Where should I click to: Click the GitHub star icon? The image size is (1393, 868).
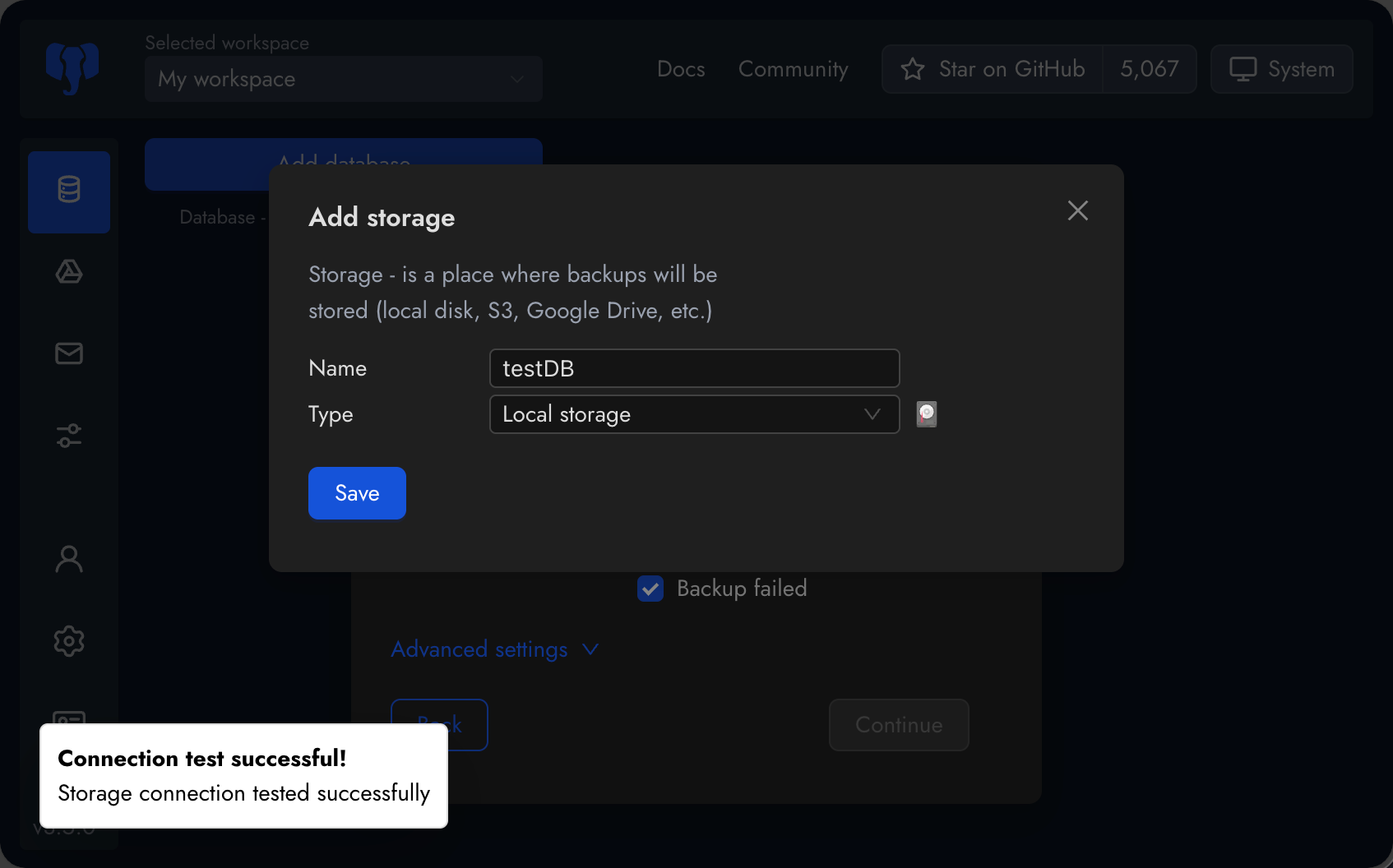coord(913,69)
